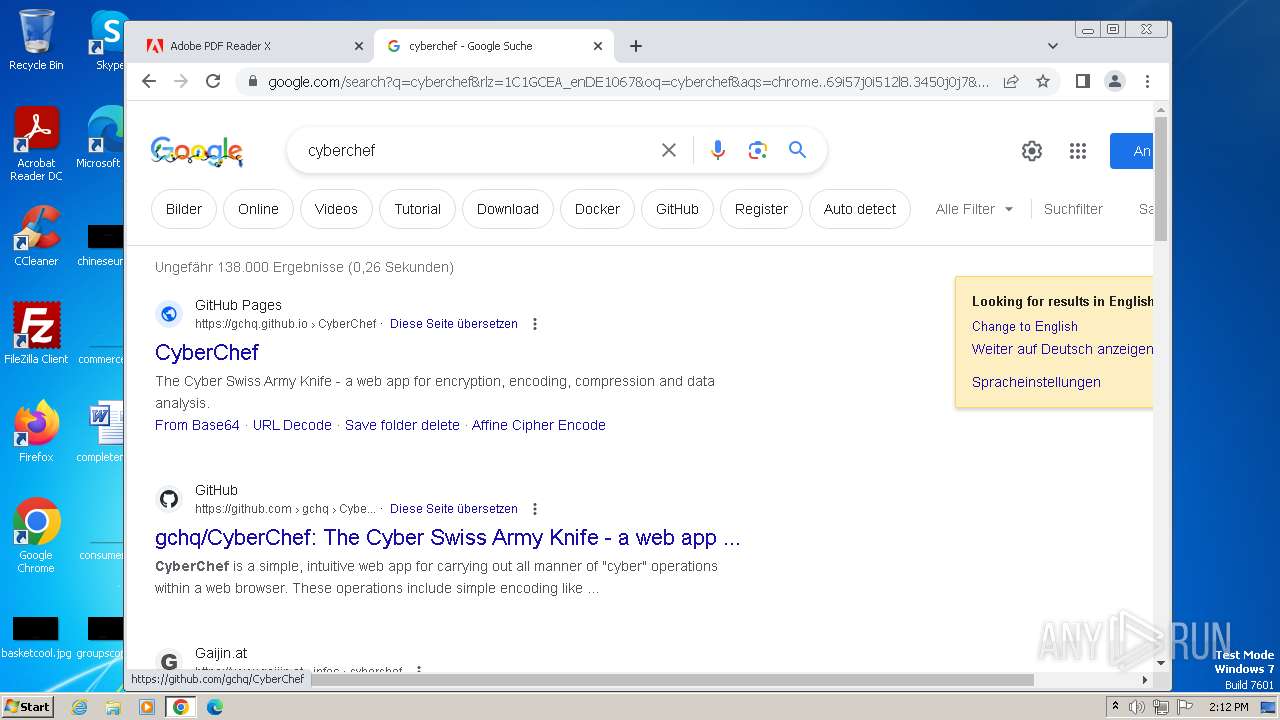Translate the GitHub Pages result page

pyautogui.click(x=454, y=324)
